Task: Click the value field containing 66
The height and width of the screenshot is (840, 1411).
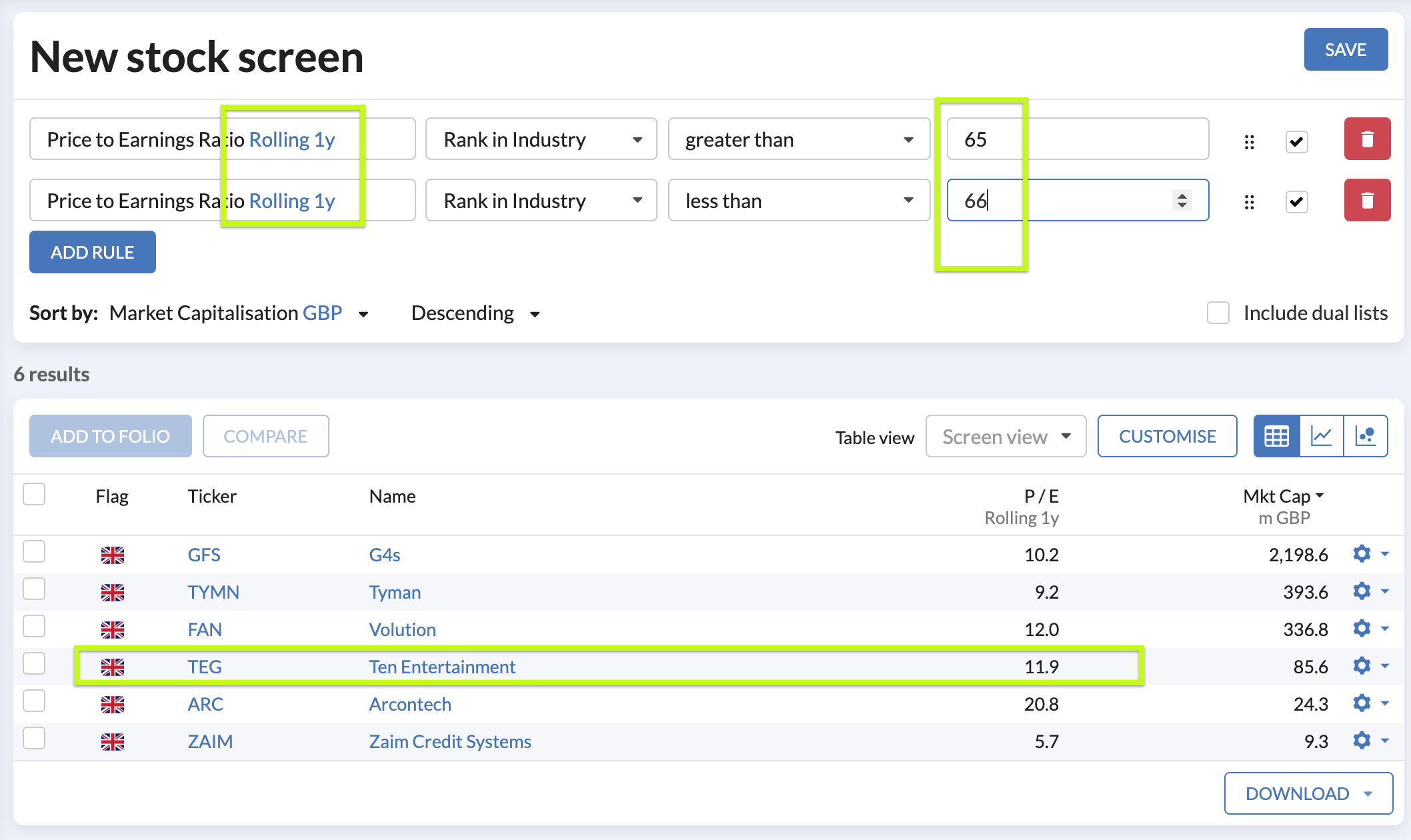Action: point(1078,200)
